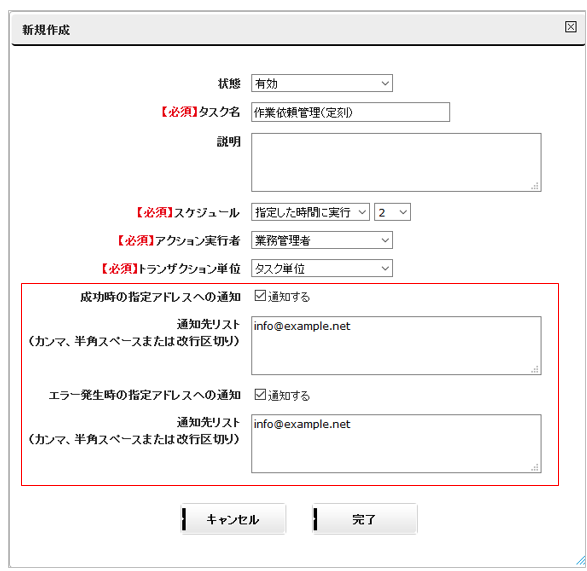The width and height of the screenshot is (587, 571).
Task: Click the dialog corner resize handle
Action: [x=581, y=561]
